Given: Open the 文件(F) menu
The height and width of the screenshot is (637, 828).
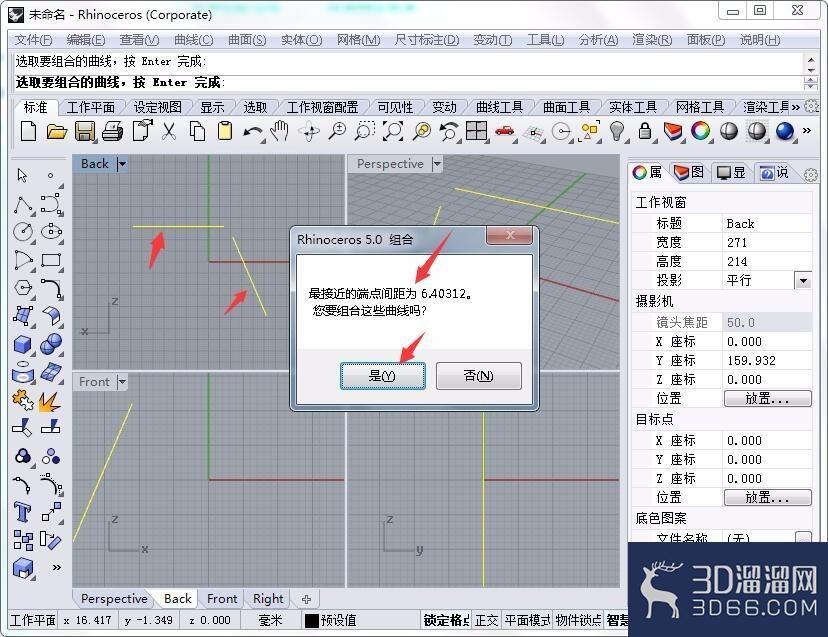Looking at the screenshot, I should 33,40.
